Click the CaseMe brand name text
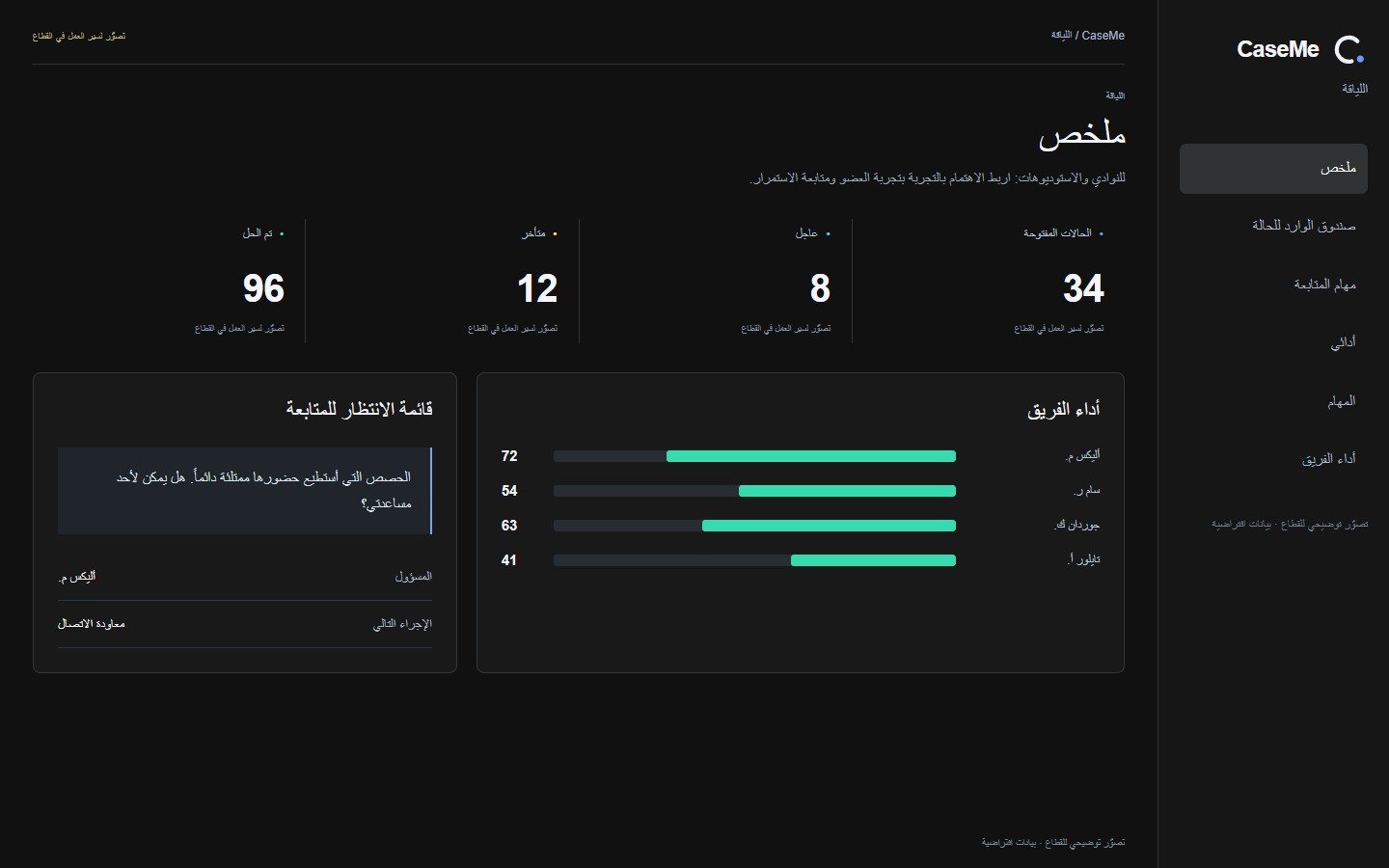The height and width of the screenshot is (868, 1389). [1278, 49]
